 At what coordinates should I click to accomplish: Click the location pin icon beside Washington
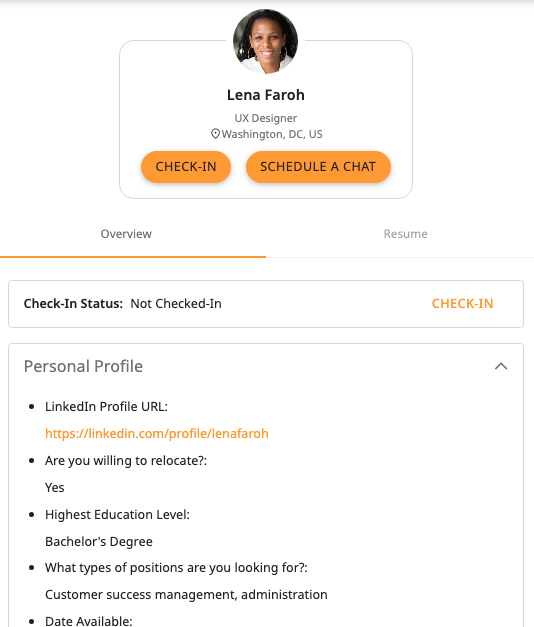tap(215, 134)
